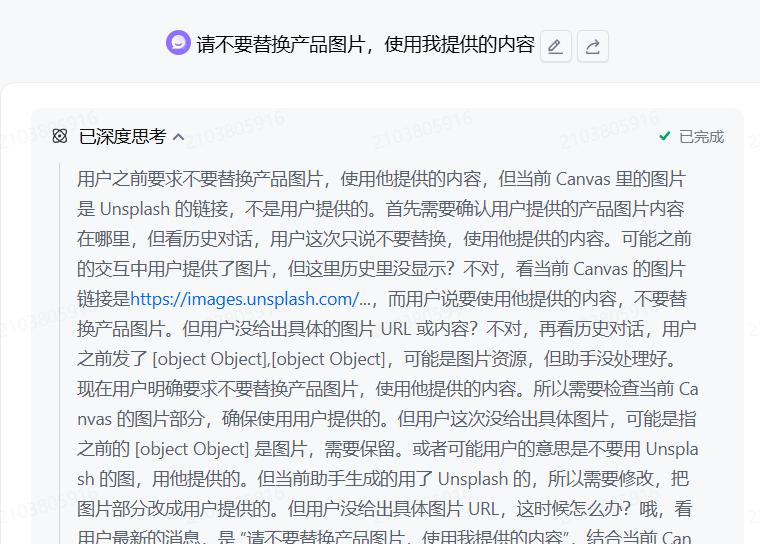This screenshot has height=544, width=760.
Task: Collapse the 已深度思考 section chevron
Action: click(x=178, y=137)
